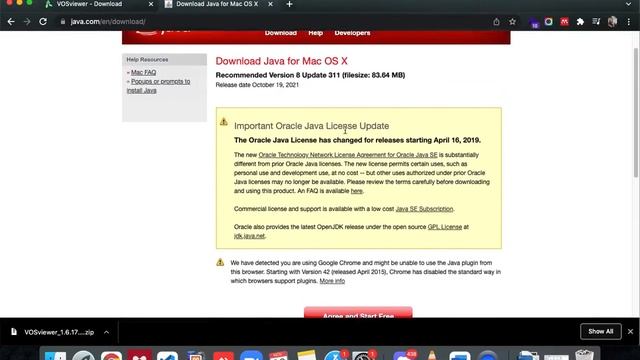The image size is (640, 360).
Task: Open the Developers nav menu item
Action: point(352,33)
